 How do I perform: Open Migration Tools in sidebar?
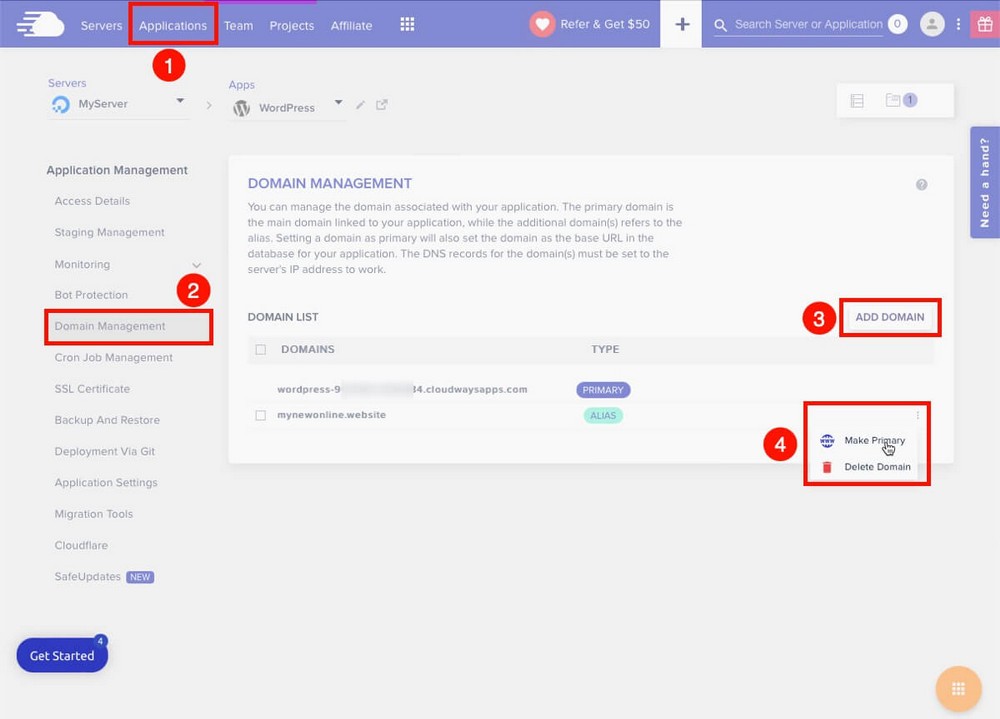pos(94,514)
